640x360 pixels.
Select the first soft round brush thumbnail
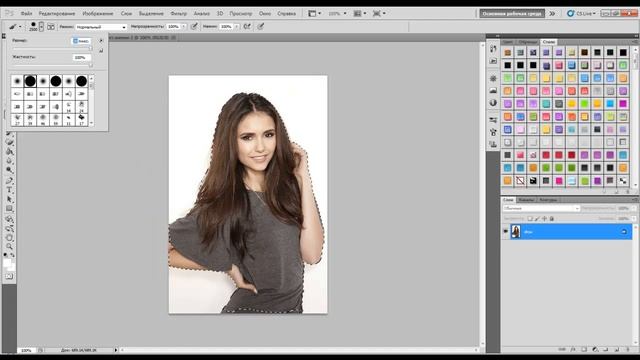click(17, 81)
